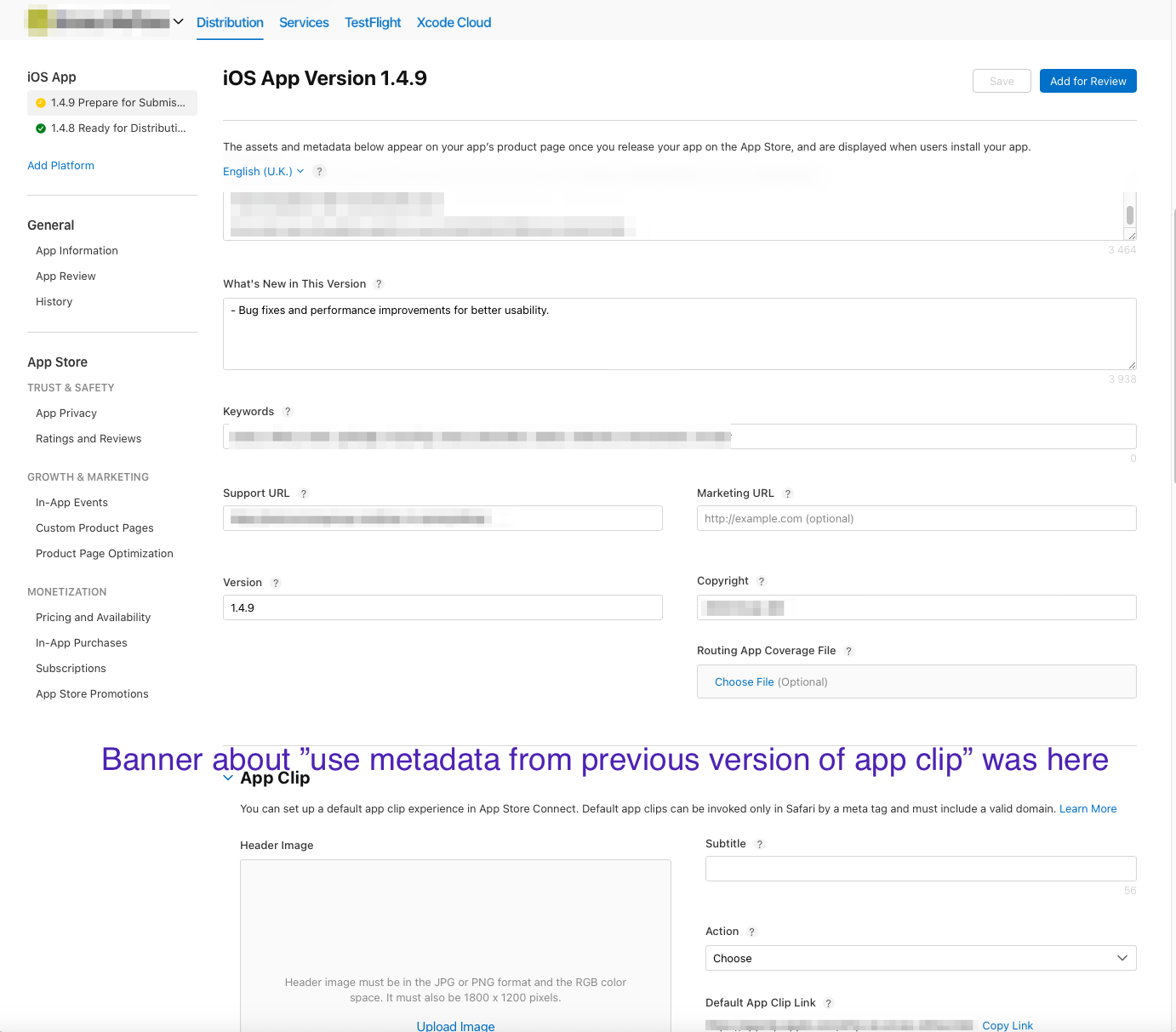1176x1032 pixels.
Task: Switch to the TestFlight tab
Action: [372, 23]
